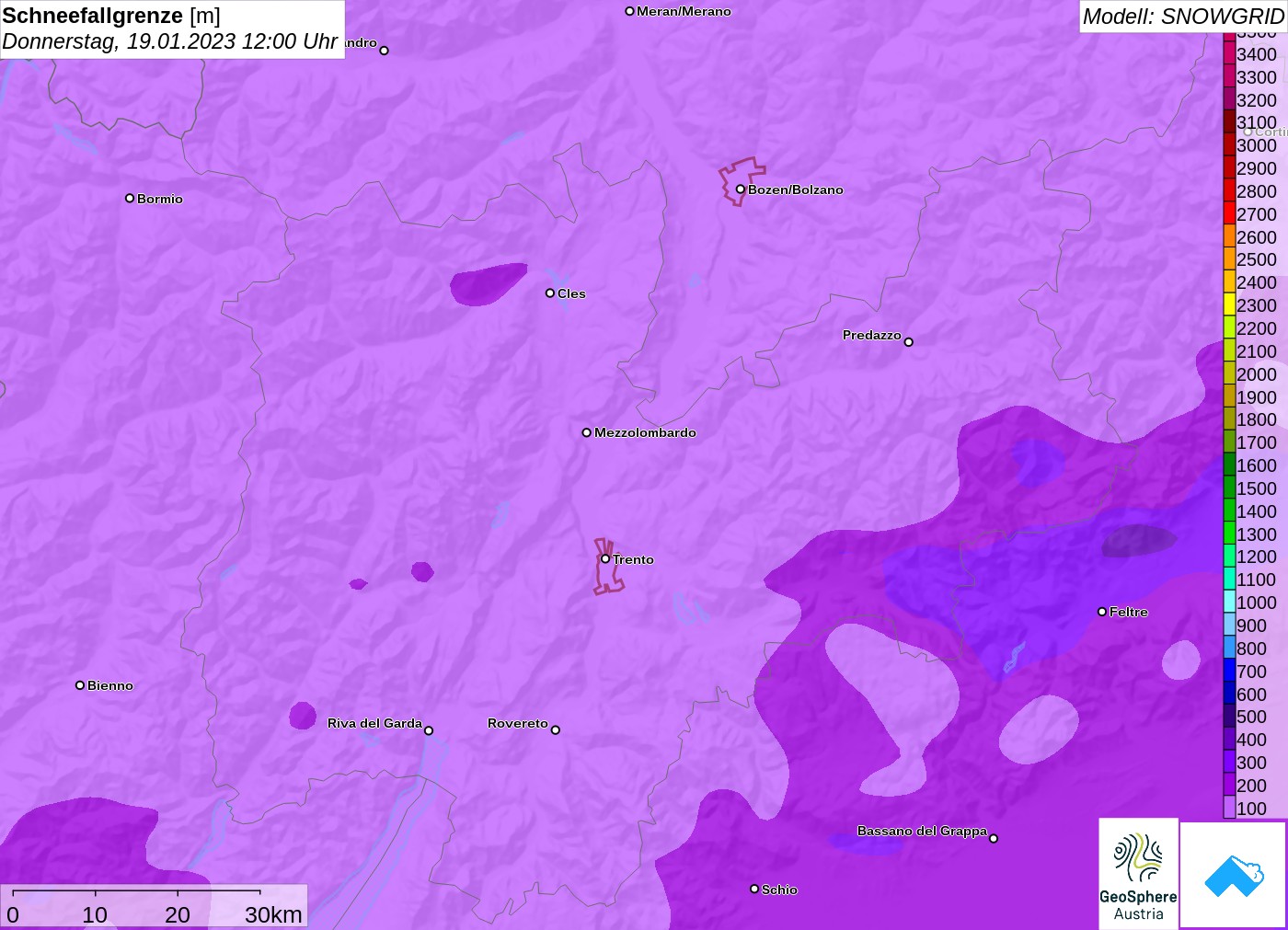This screenshot has width=1288, height=930.
Task: Pick the 100 m legend color swatch
Action: [x=1229, y=808]
